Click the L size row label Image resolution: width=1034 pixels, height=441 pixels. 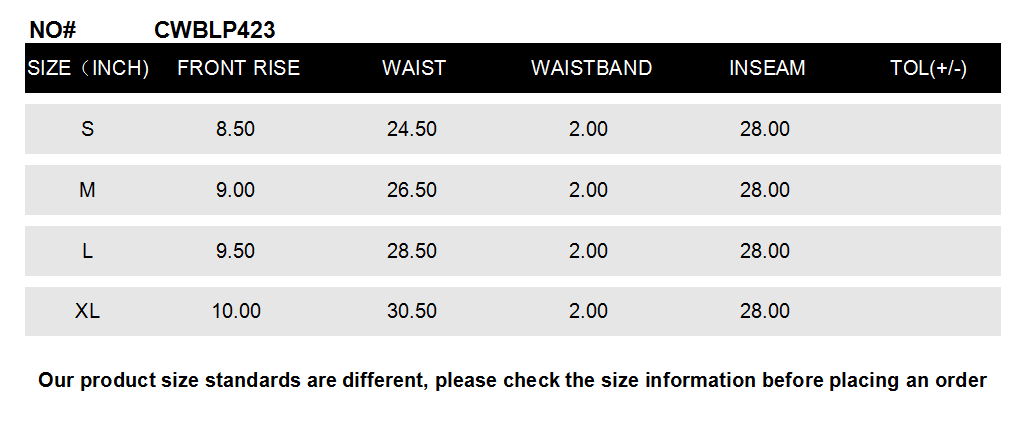(x=88, y=251)
